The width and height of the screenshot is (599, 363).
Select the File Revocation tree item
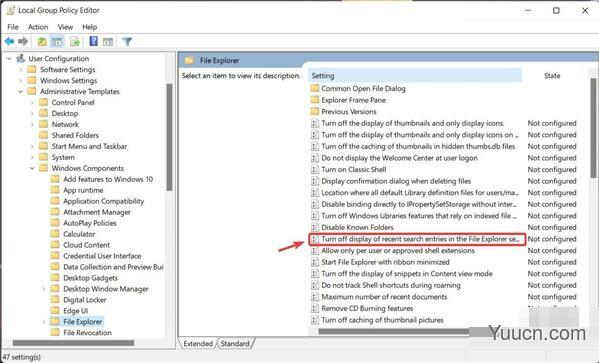(x=87, y=333)
